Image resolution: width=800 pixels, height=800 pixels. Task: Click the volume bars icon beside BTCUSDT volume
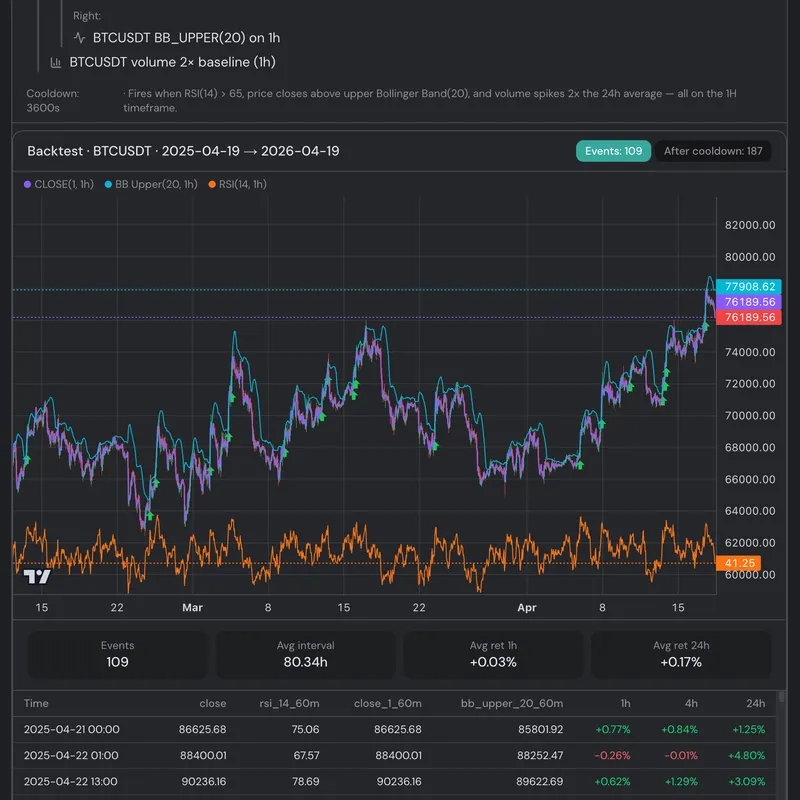click(56, 62)
